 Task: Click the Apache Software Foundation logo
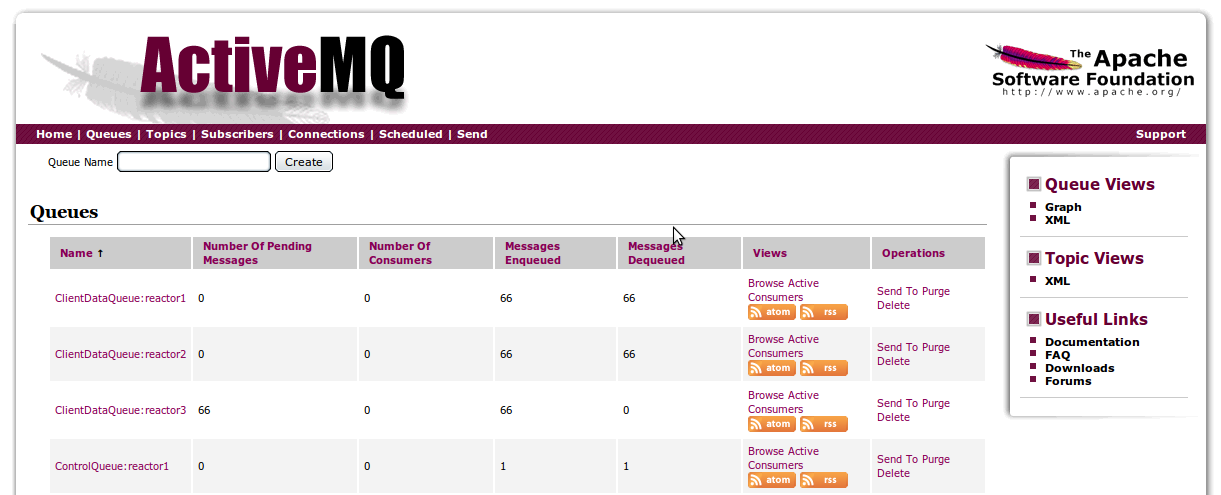point(1090,70)
